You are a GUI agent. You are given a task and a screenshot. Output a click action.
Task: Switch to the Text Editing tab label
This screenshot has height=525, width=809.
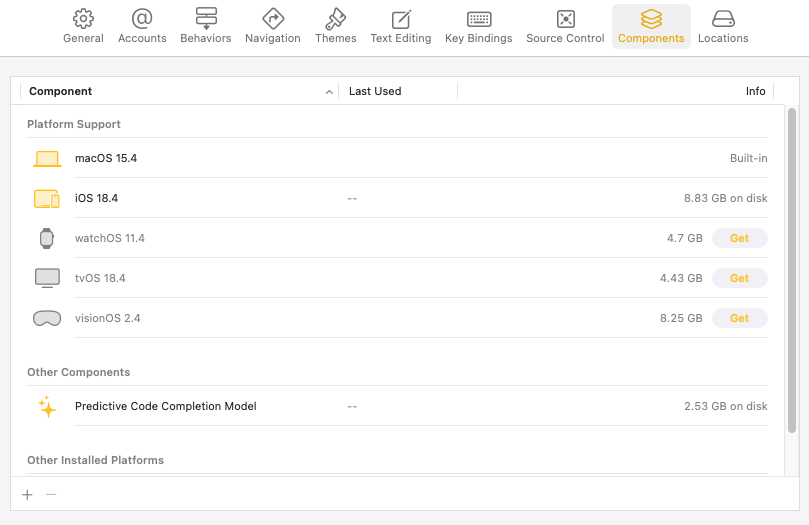click(401, 38)
